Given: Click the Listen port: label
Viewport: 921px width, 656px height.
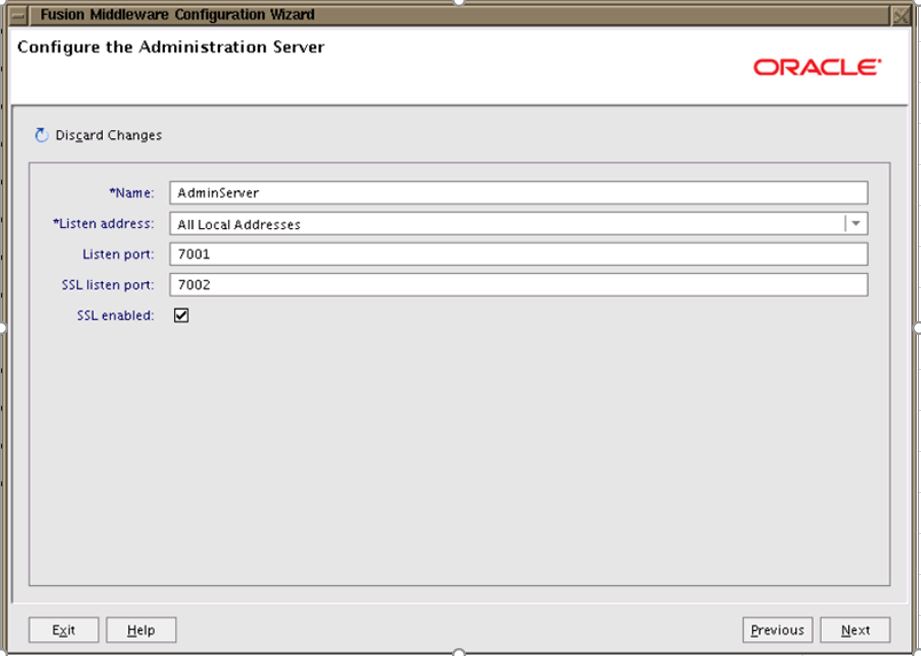Looking at the screenshot, I should (118, 254).
